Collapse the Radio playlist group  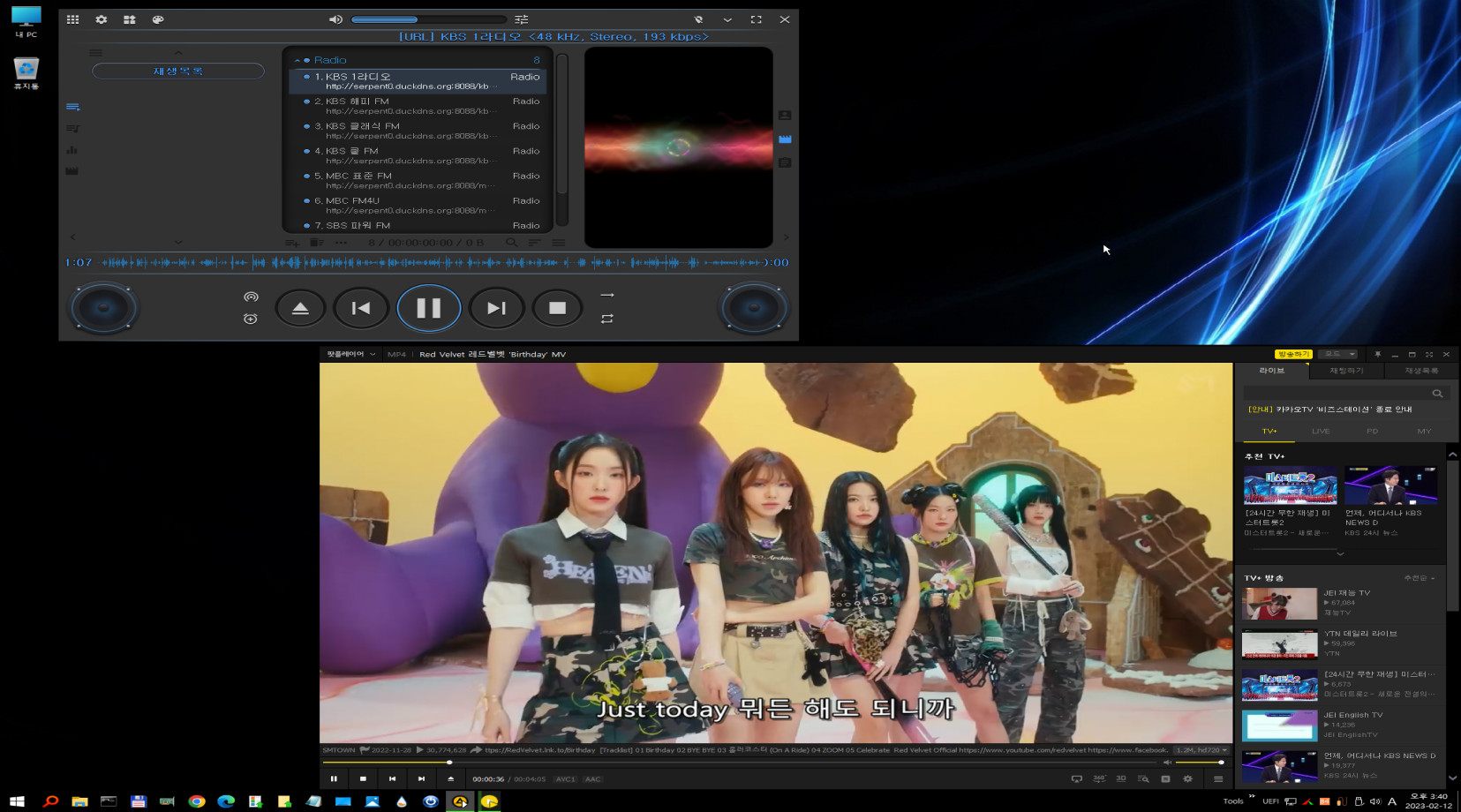pos(297,60)
